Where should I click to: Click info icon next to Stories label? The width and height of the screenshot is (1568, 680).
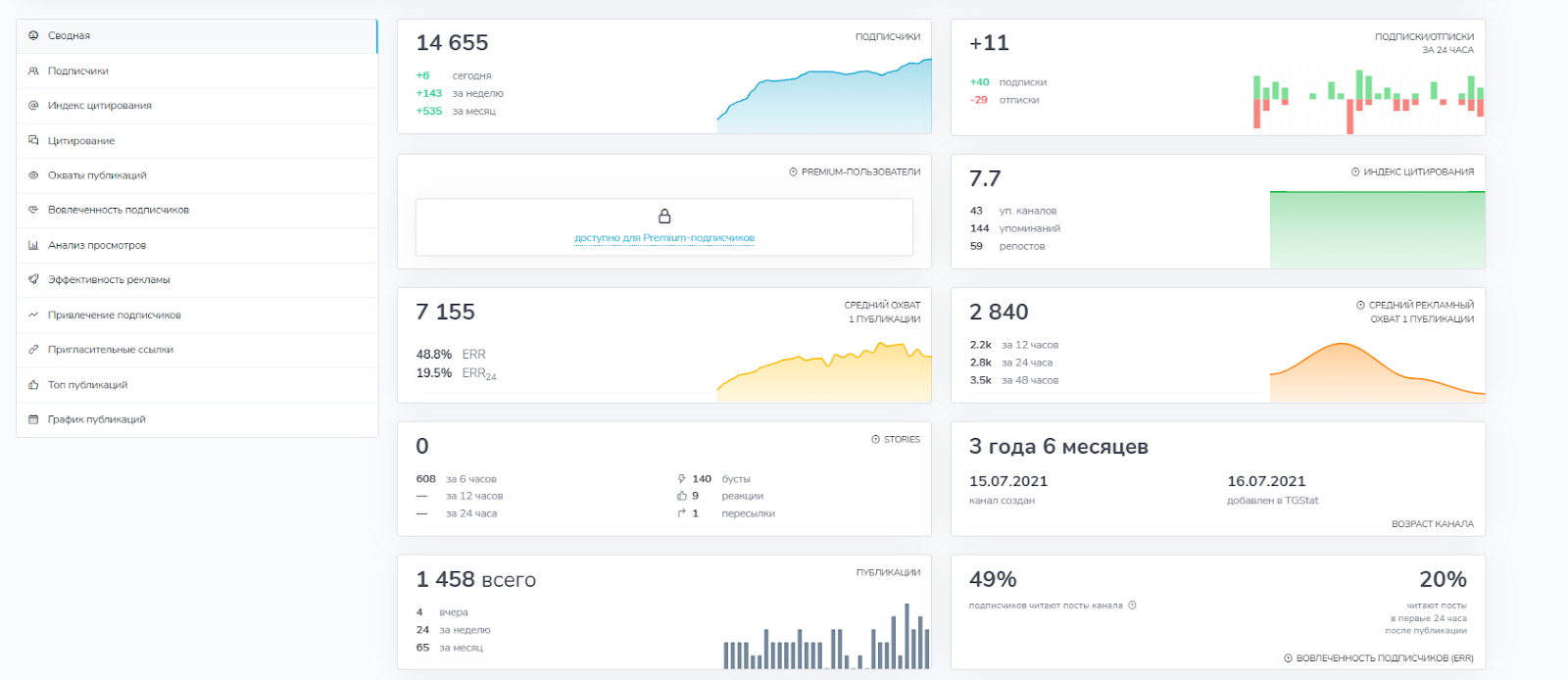(x=875, y=440)
